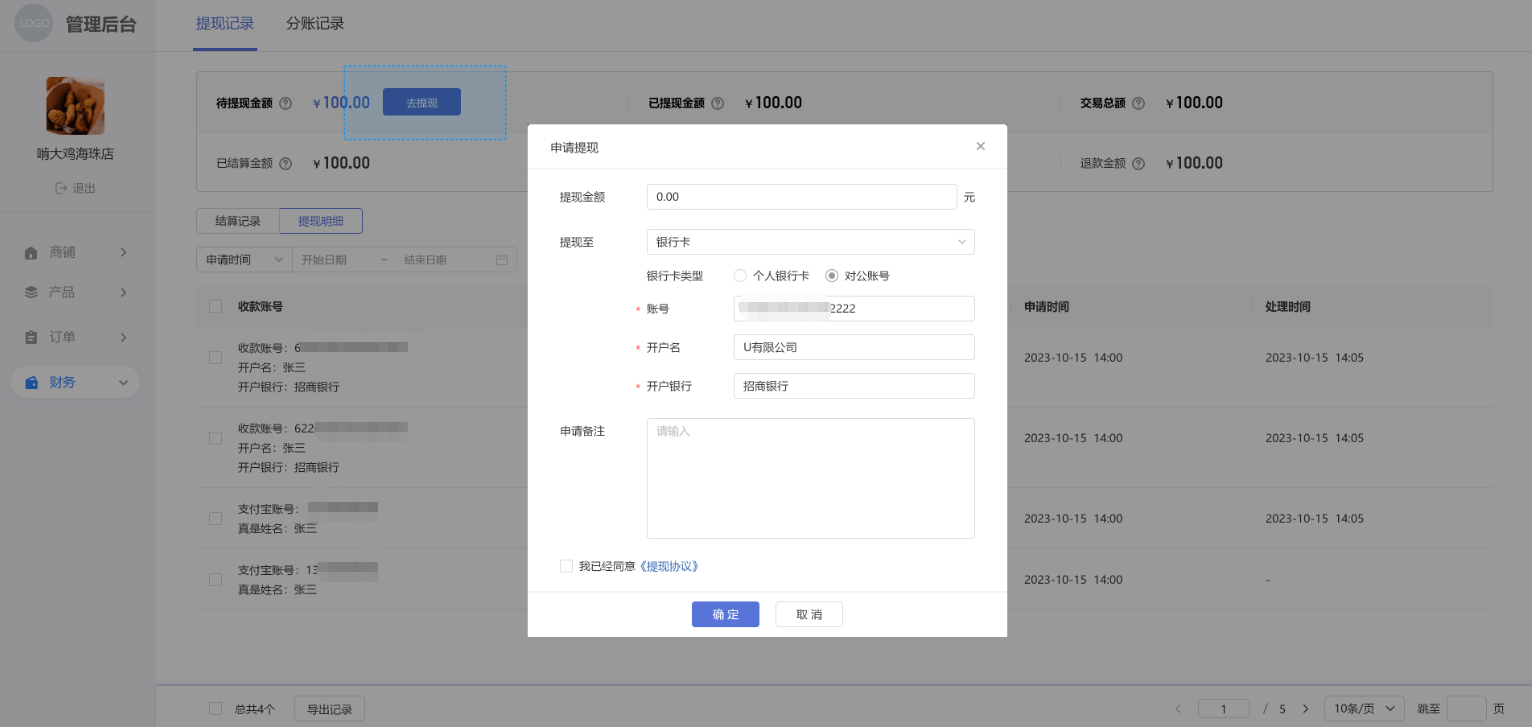
Task: Click the help icon beside 待提现金额
Action: coord(286,103)
